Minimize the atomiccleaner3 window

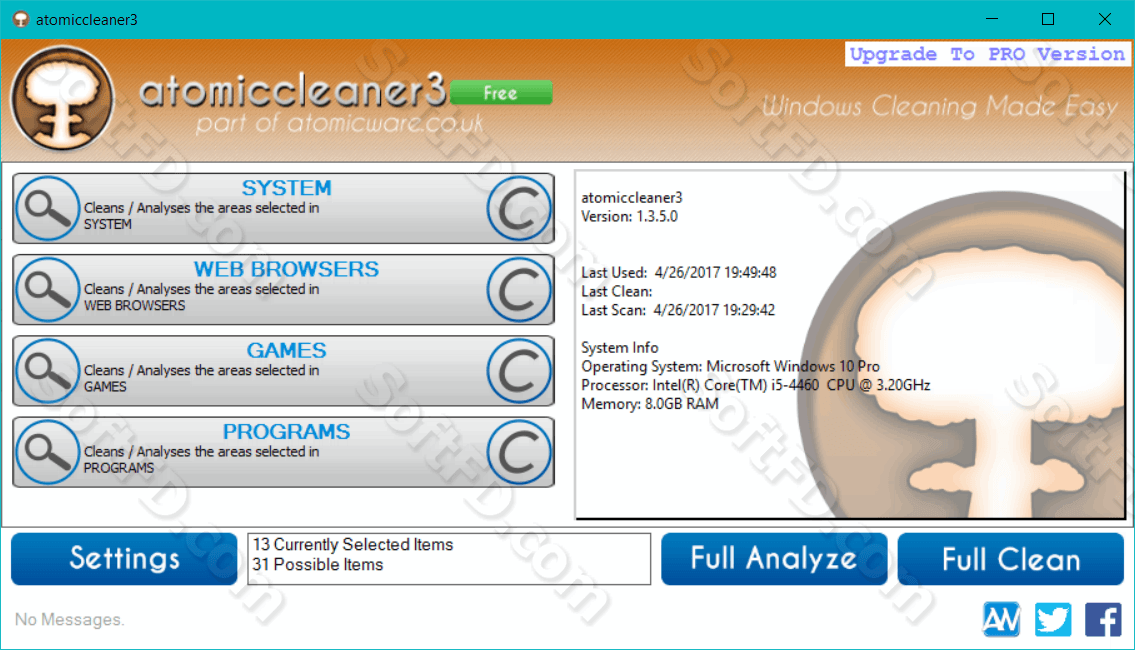[992, 20]
